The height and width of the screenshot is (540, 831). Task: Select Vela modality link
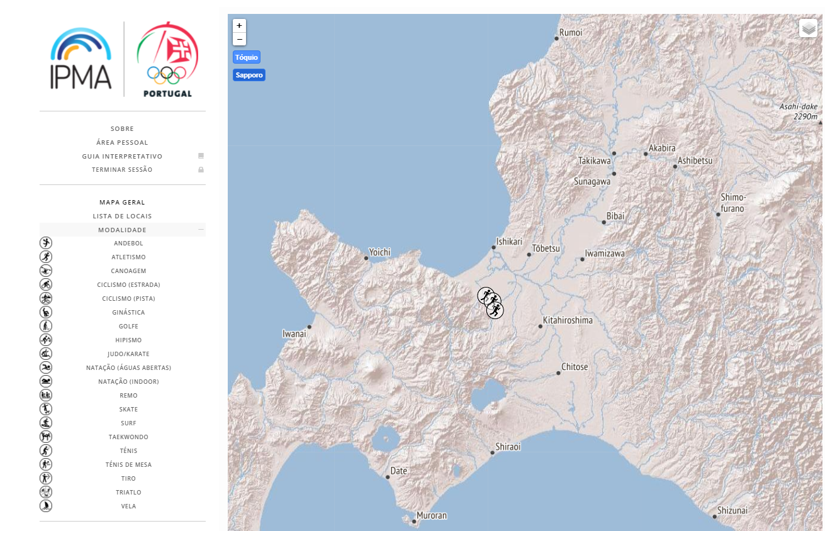[129, 506]
